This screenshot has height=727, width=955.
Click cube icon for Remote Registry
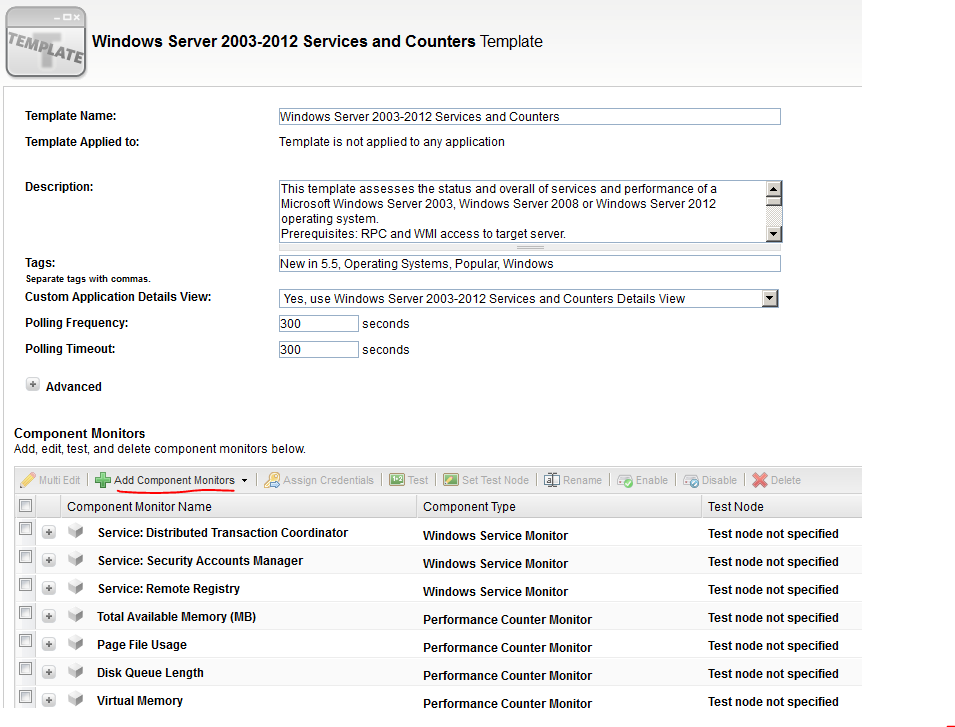pos(76,587)
